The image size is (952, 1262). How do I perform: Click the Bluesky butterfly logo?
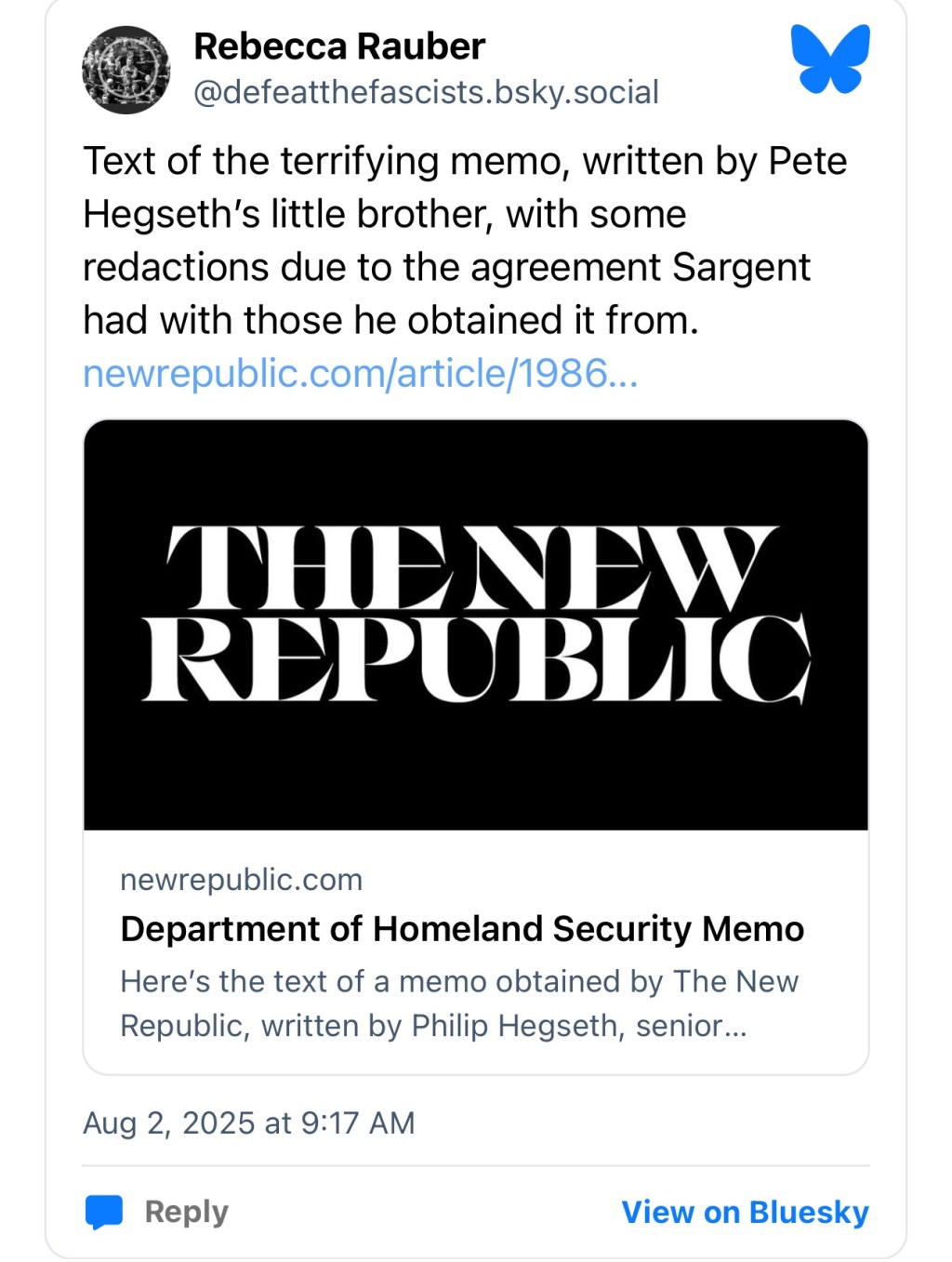830,60
